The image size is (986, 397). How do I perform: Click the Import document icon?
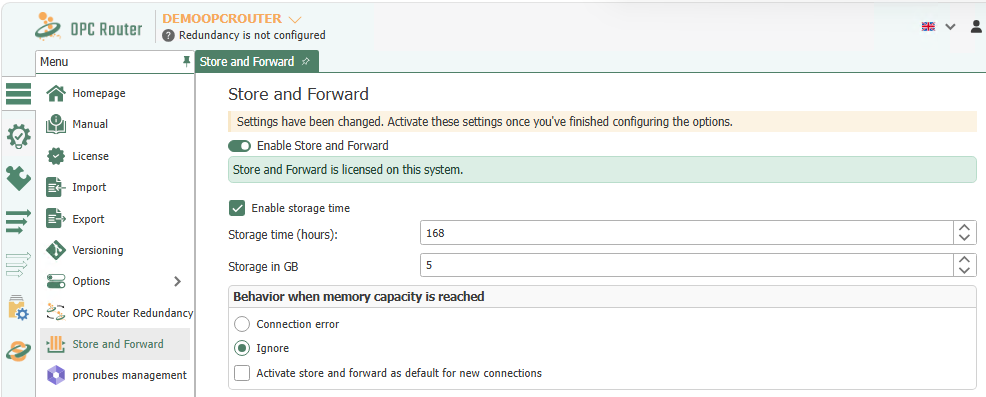click(56, 187)
